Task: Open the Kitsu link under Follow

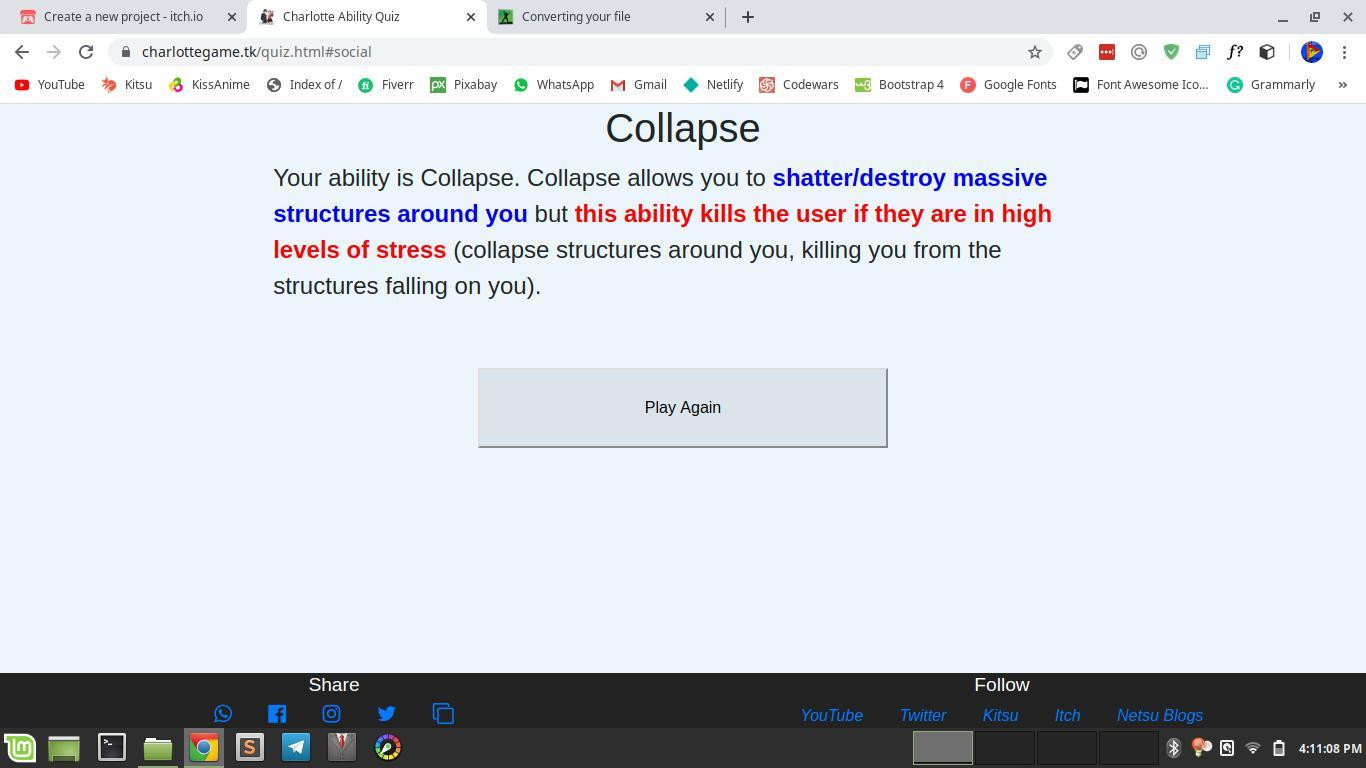Action: 1000,715
